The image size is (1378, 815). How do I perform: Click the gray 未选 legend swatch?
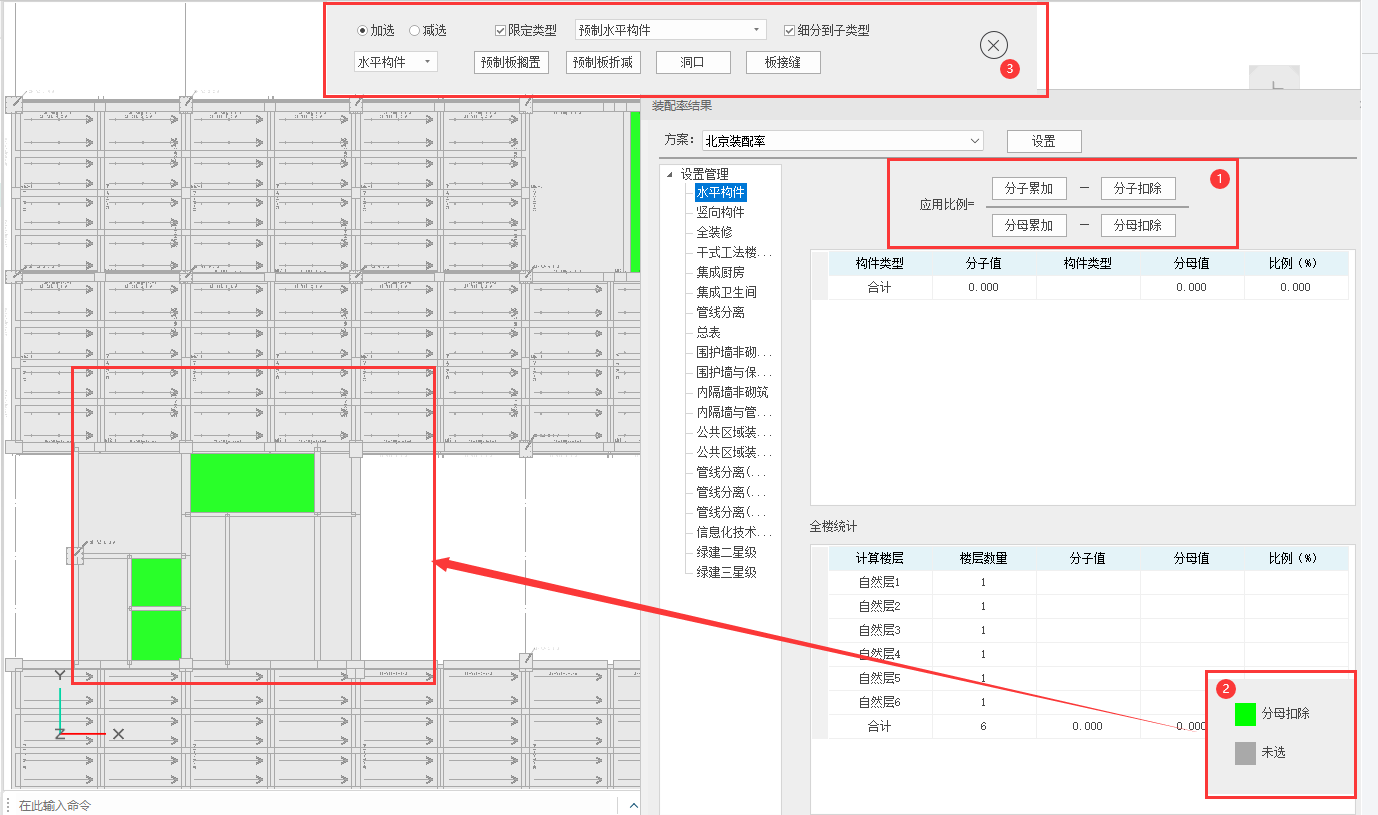[1245, 753]
